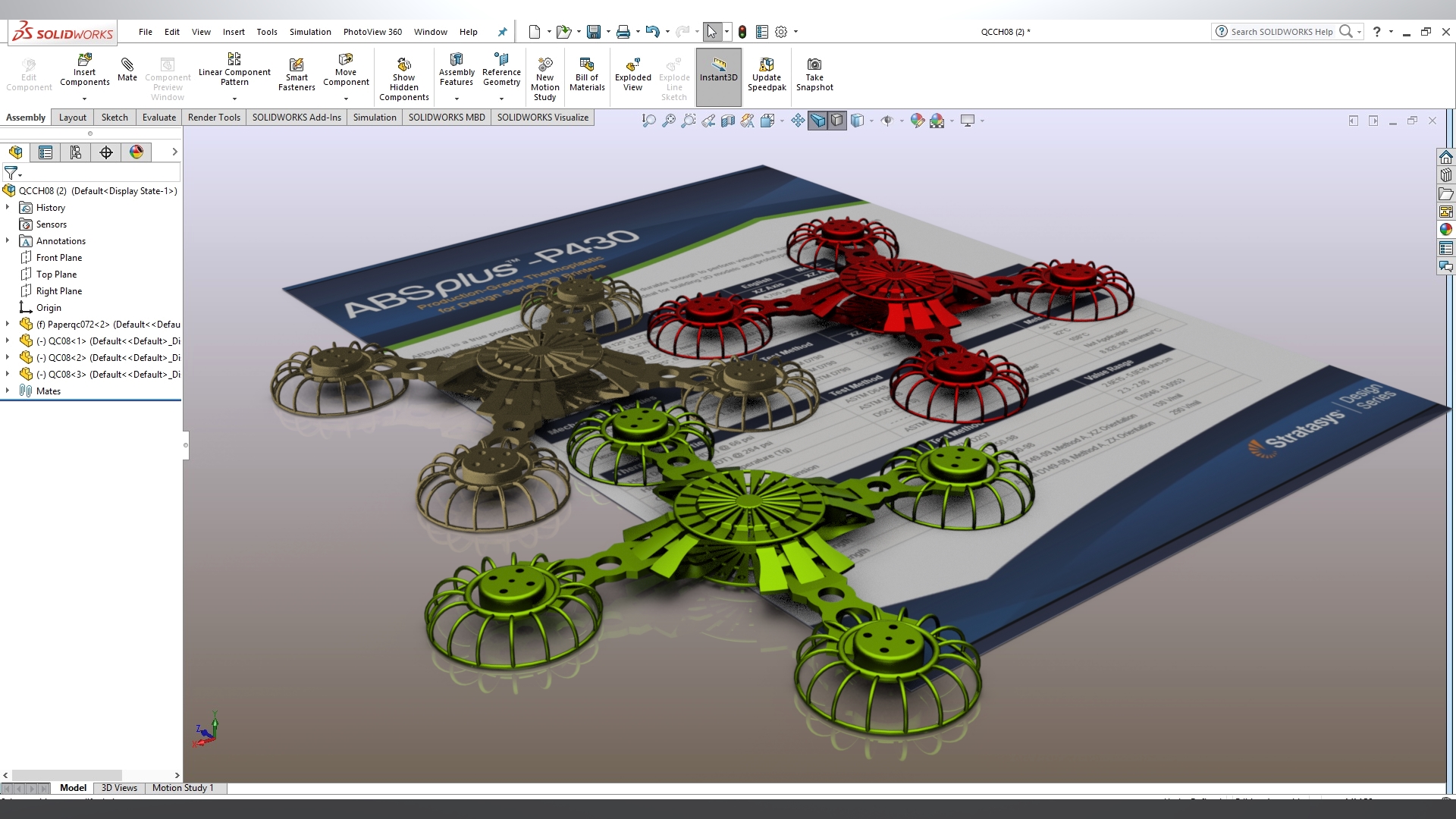Toggle the Select cursor tool
The width and height of the screenshot is (1456, 819).
coord(711,32)
